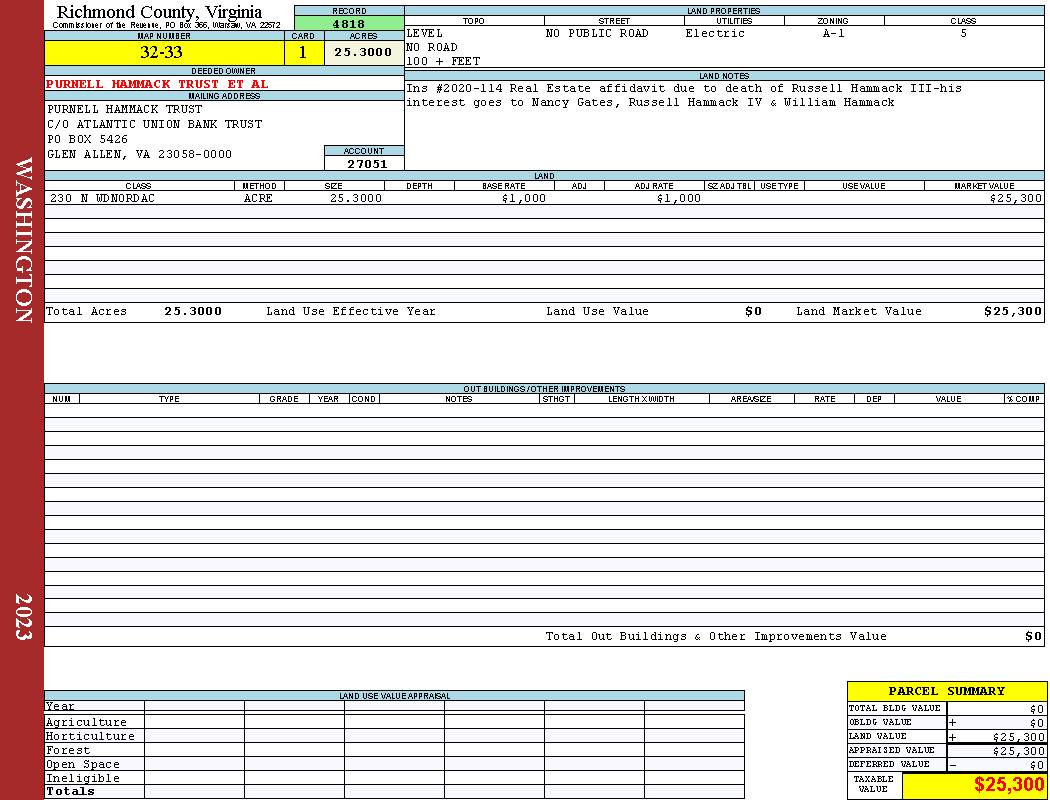This screenshot has width=1050, height=800.
Task: Click the 2023 year label on red sidebar
Action: 23,617
